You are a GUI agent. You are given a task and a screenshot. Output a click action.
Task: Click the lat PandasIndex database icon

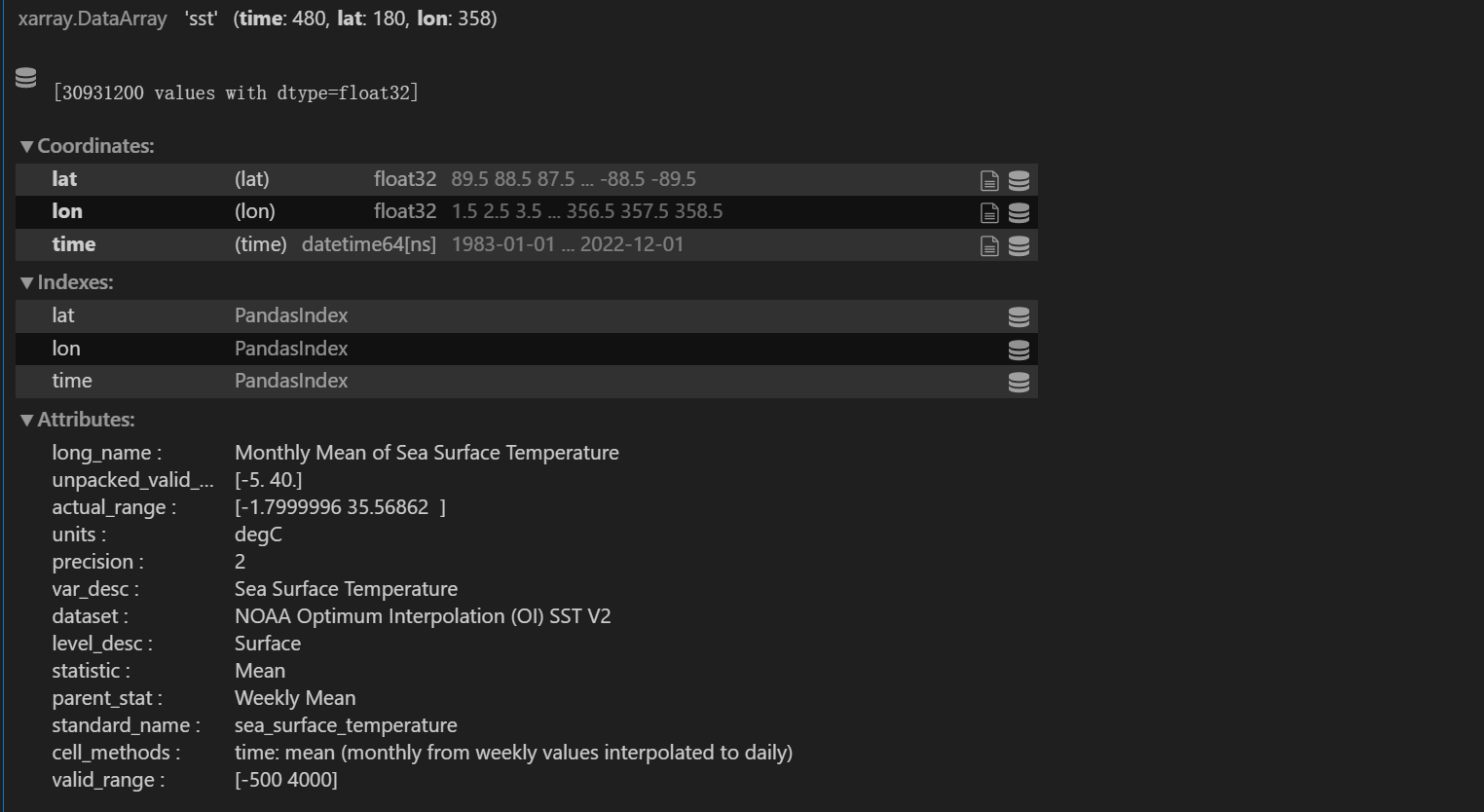coord(1019,315)
